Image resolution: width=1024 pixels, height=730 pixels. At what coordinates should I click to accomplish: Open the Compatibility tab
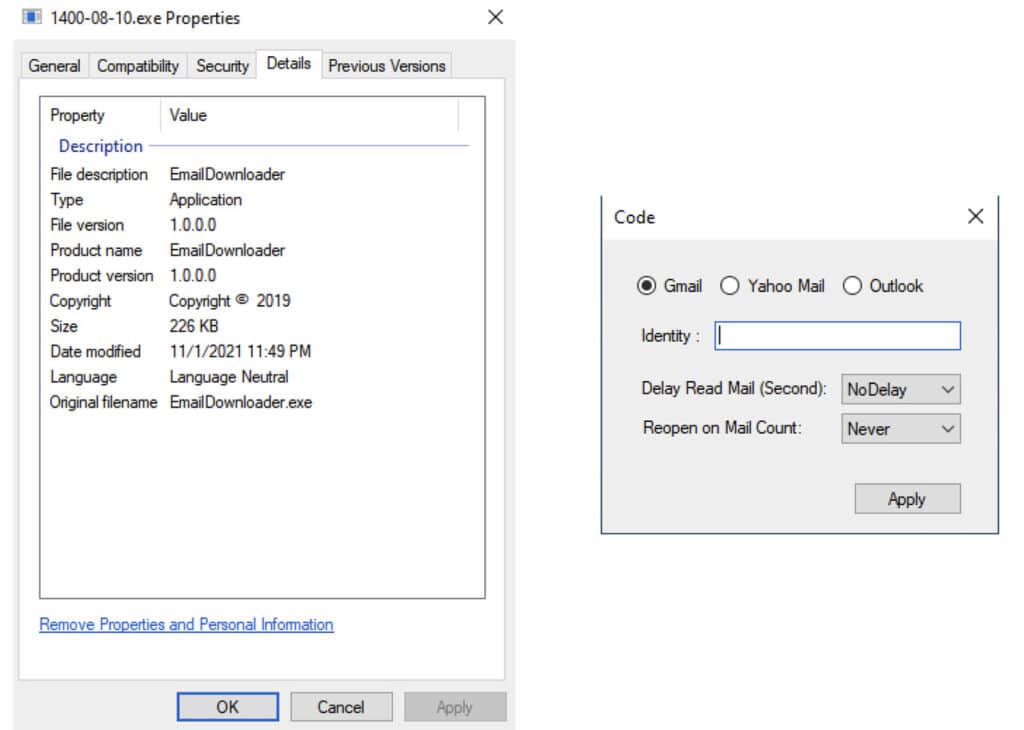[138, 66]
